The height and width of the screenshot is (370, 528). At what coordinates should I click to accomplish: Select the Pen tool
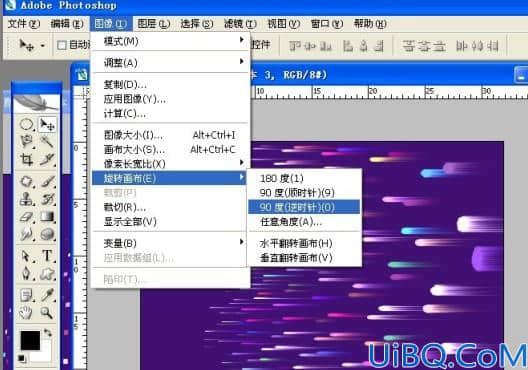point(26,273)
